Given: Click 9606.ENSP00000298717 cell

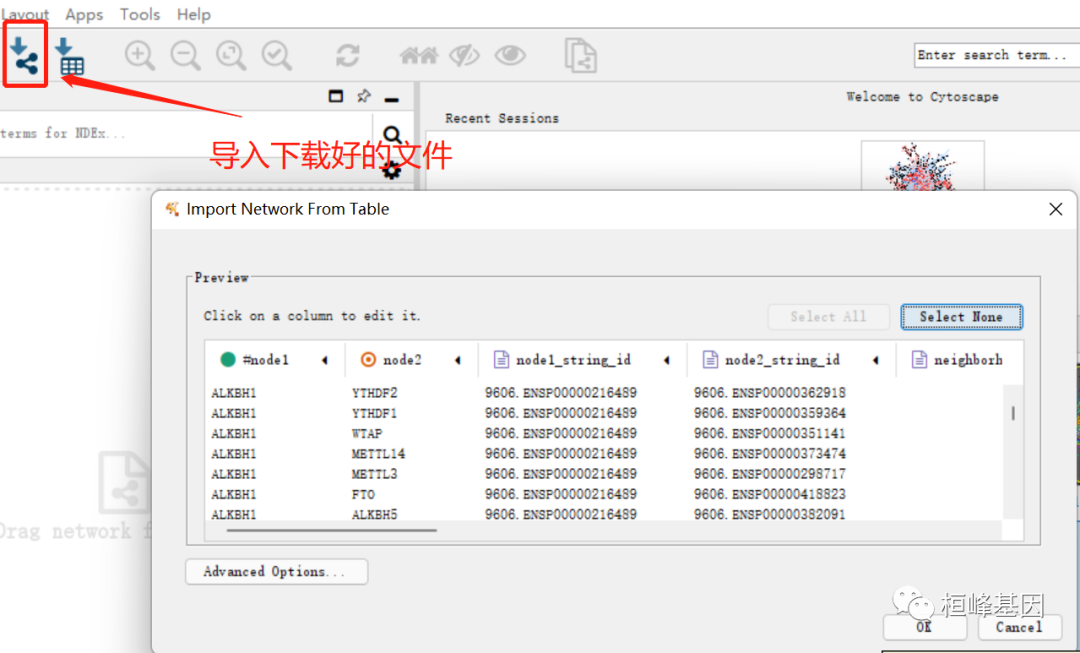Looking at the screenshot, I should click(769, 474).
